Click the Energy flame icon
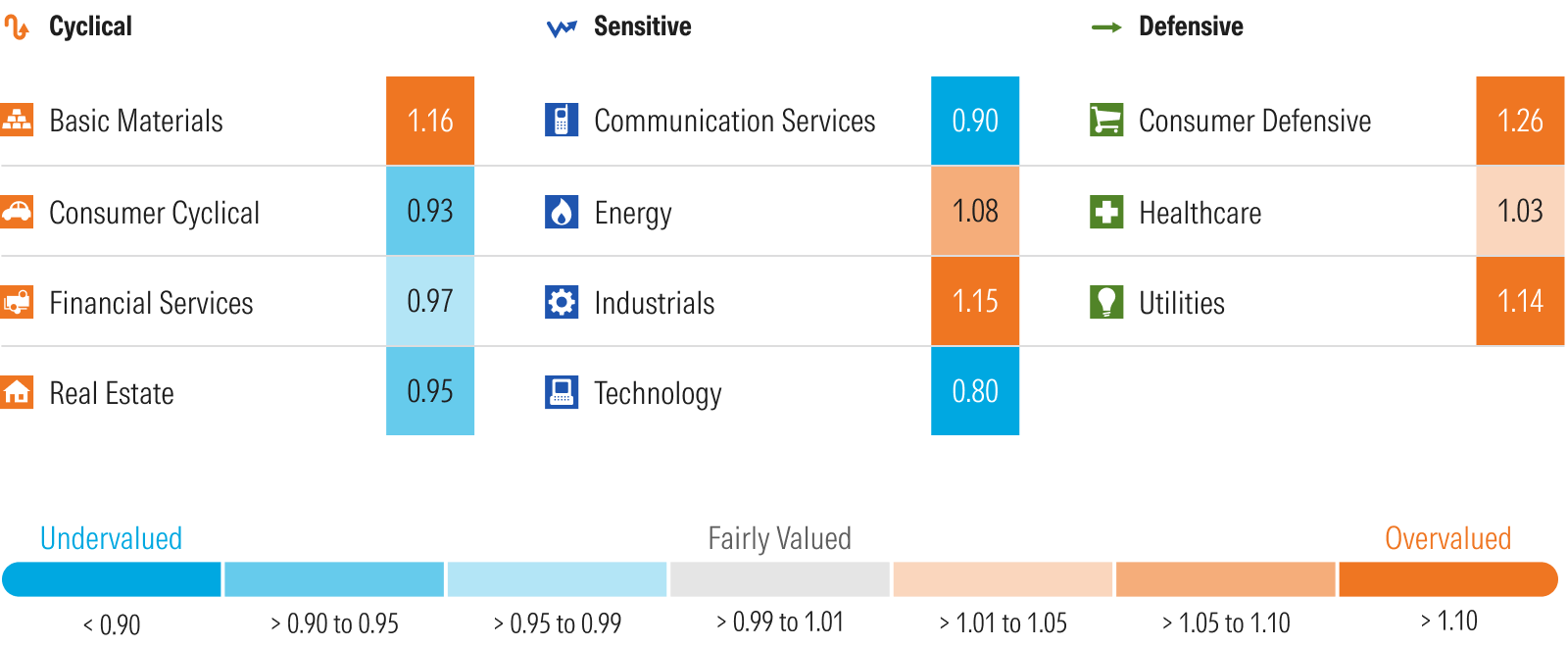The height and width of the screenshot is (647, 1568). coord(561,212)
